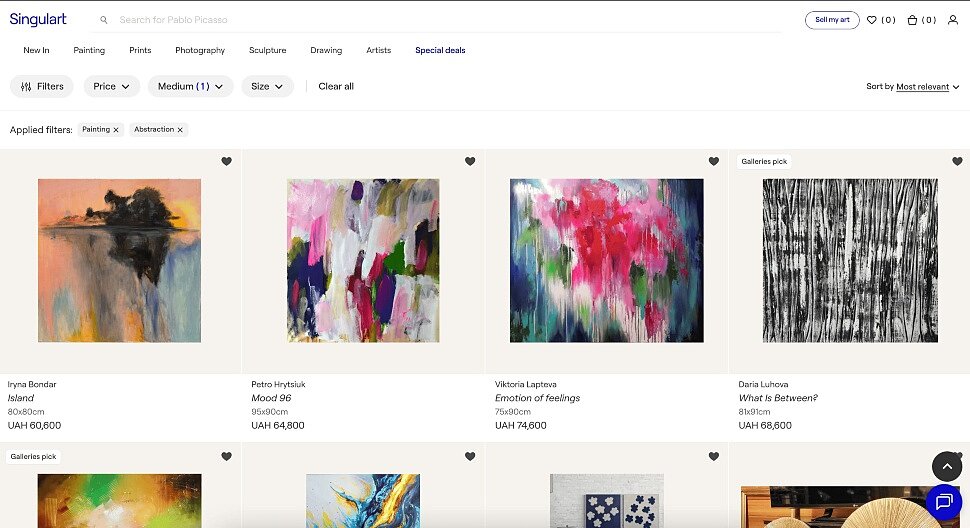Click the Sell my art button
The height and width of the screenshot is (528, 970).
point(832,20)
